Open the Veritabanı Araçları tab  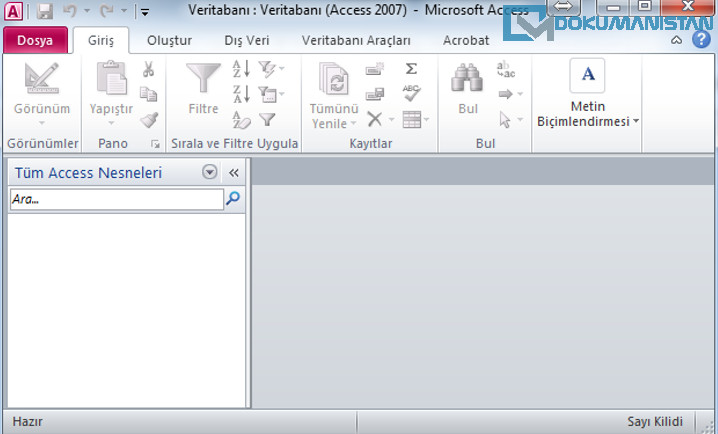(x=356, y=40)
